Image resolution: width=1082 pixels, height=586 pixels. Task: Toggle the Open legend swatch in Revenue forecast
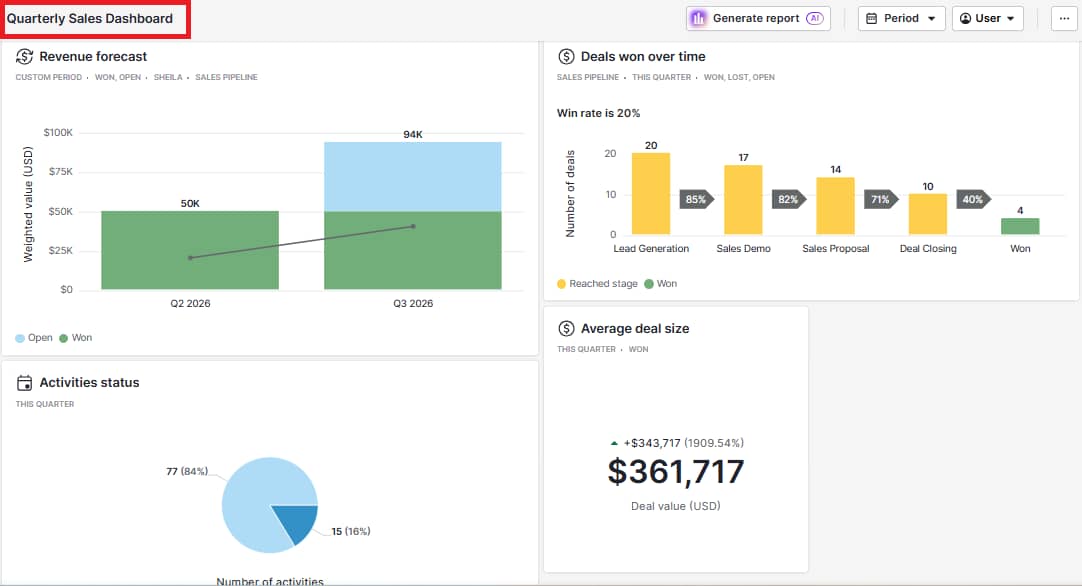point(20,338)
